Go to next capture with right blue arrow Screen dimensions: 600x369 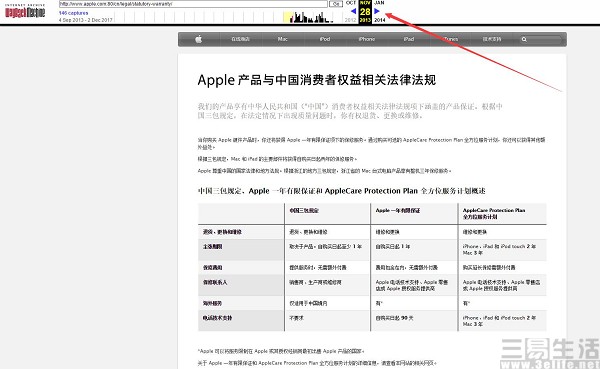coord(377,11)
